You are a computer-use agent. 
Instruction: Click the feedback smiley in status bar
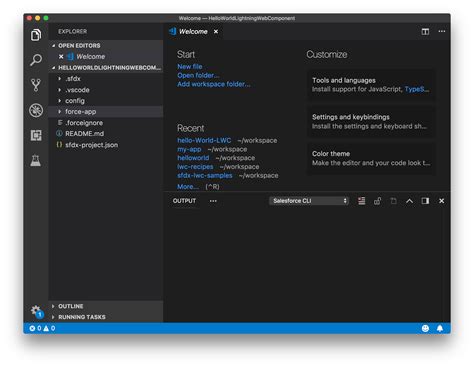pyautogui.click(x=425, y=328)
